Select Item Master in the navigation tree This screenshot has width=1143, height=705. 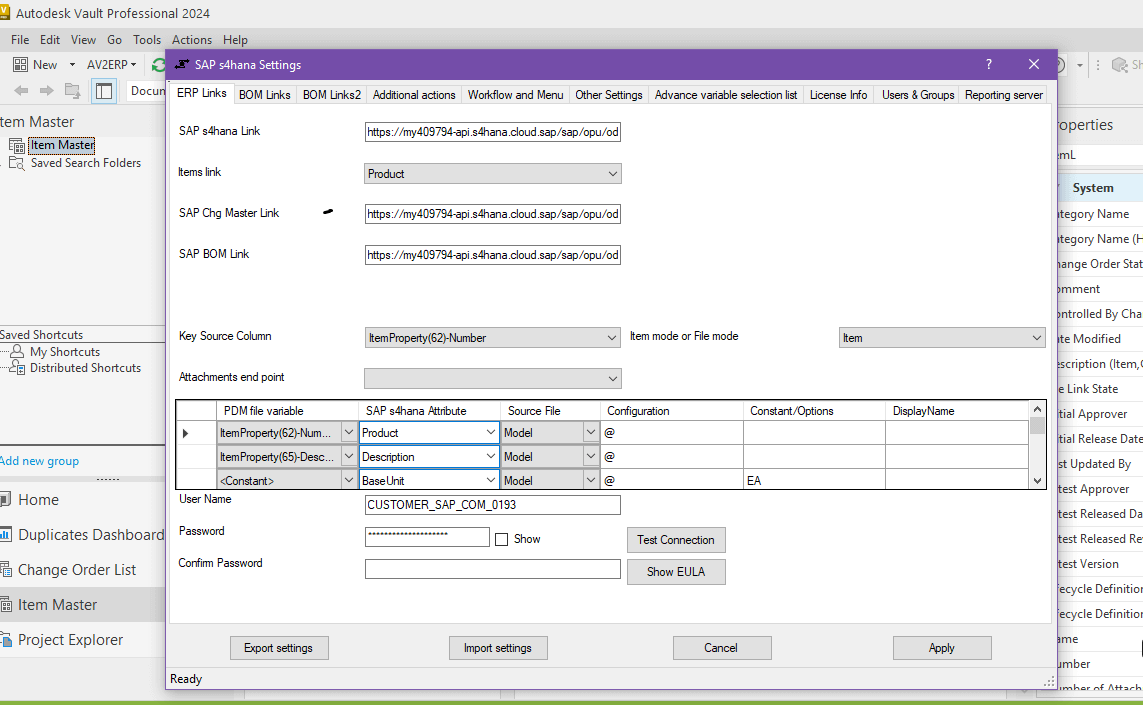pyautogui.click(x=62, y=144)
